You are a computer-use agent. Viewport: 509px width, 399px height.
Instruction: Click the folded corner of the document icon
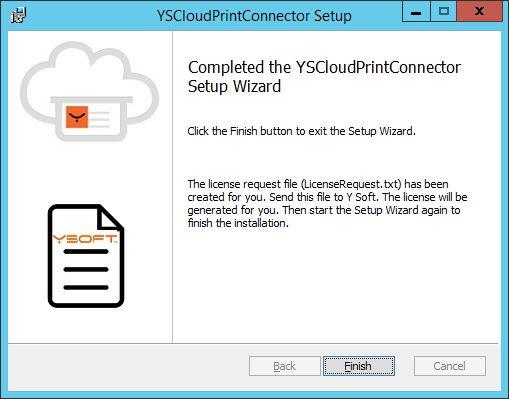tap(108, 218)
